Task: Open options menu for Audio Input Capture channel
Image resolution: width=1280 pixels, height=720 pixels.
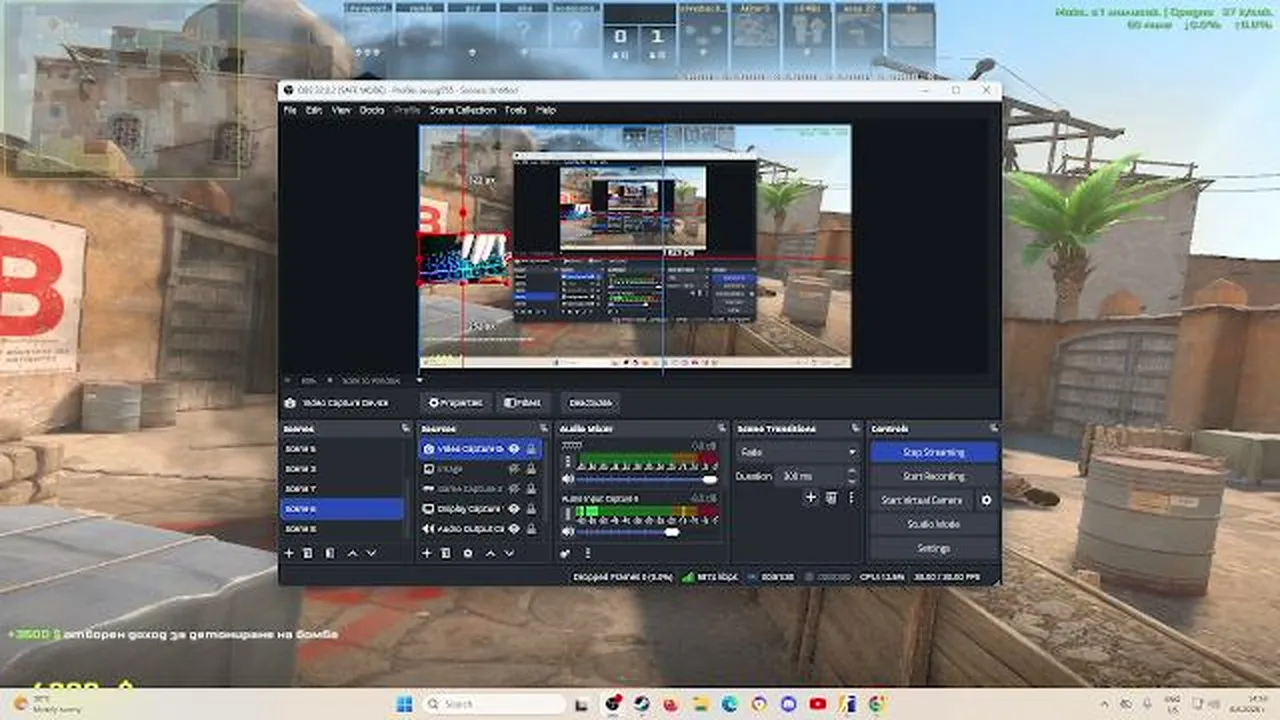Action: pyautogui.click(x=567, y=514)
